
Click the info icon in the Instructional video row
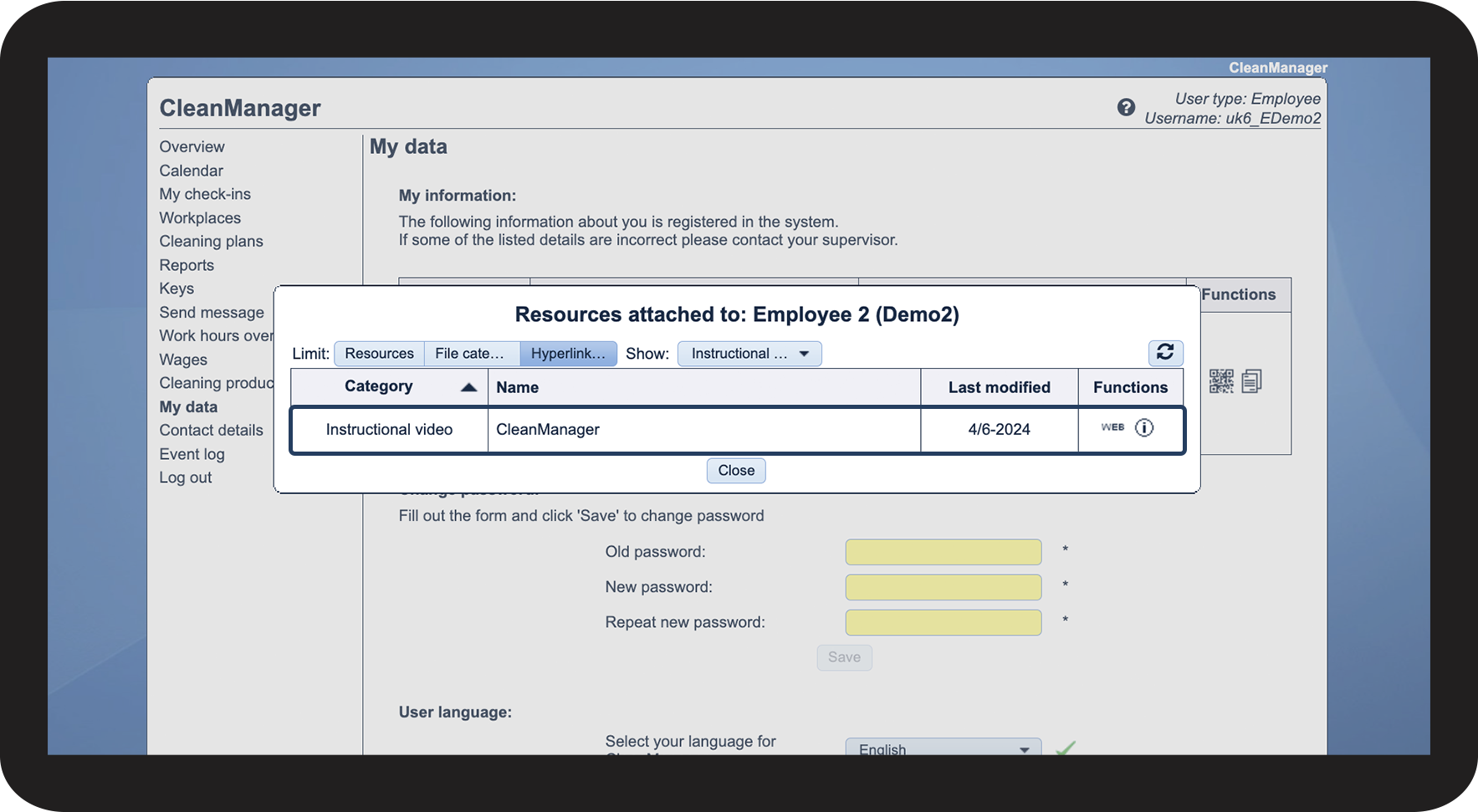point(1144,428)
